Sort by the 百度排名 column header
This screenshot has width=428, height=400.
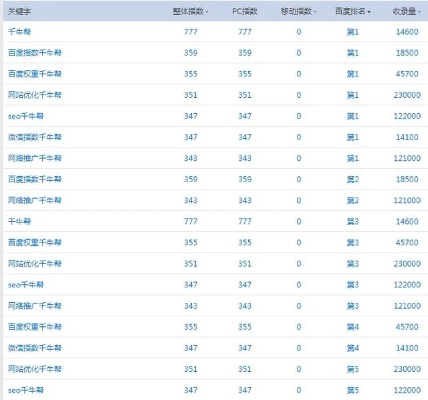353,11
